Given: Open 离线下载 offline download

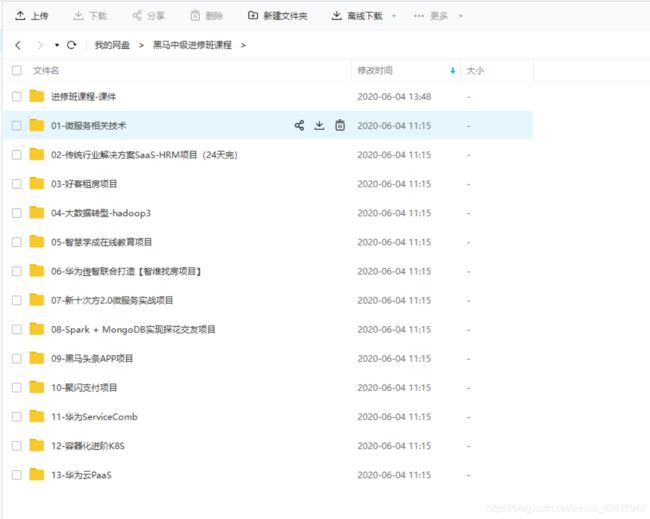Looking at the screenshot, I should pos(357,16).
